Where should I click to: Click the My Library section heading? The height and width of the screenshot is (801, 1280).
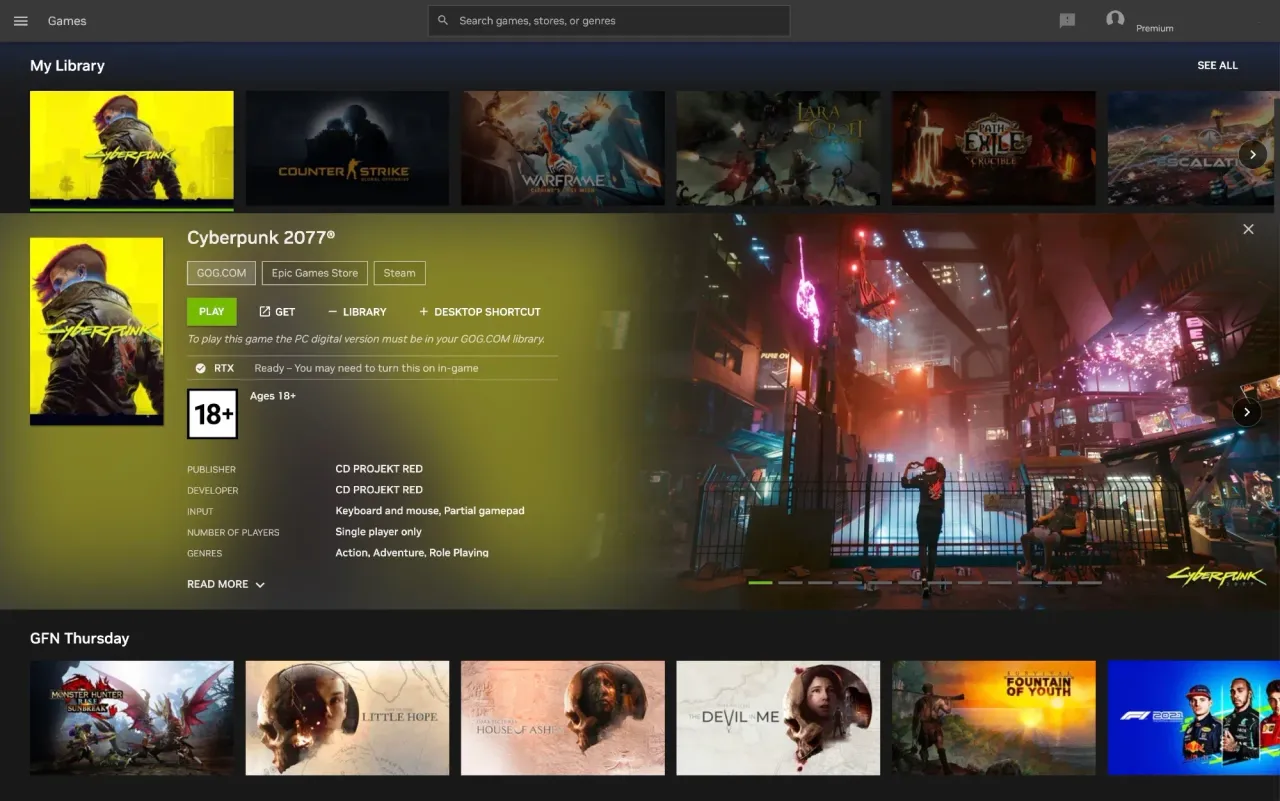(67, 65)
